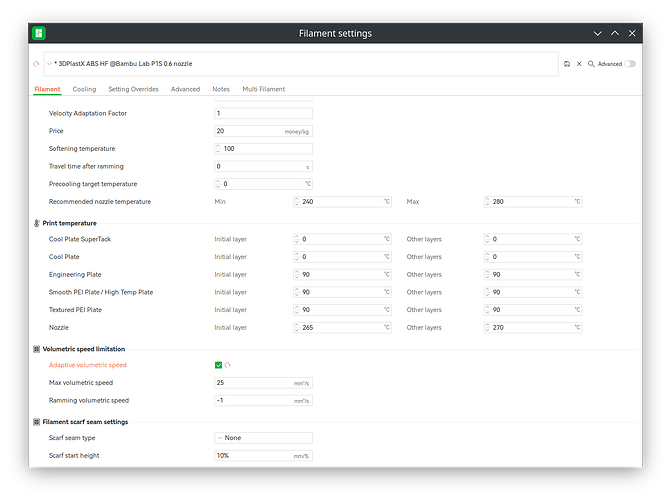The image size is (671, 499).
Task: Click the search magnifier icon
Action: pos(591,64)
